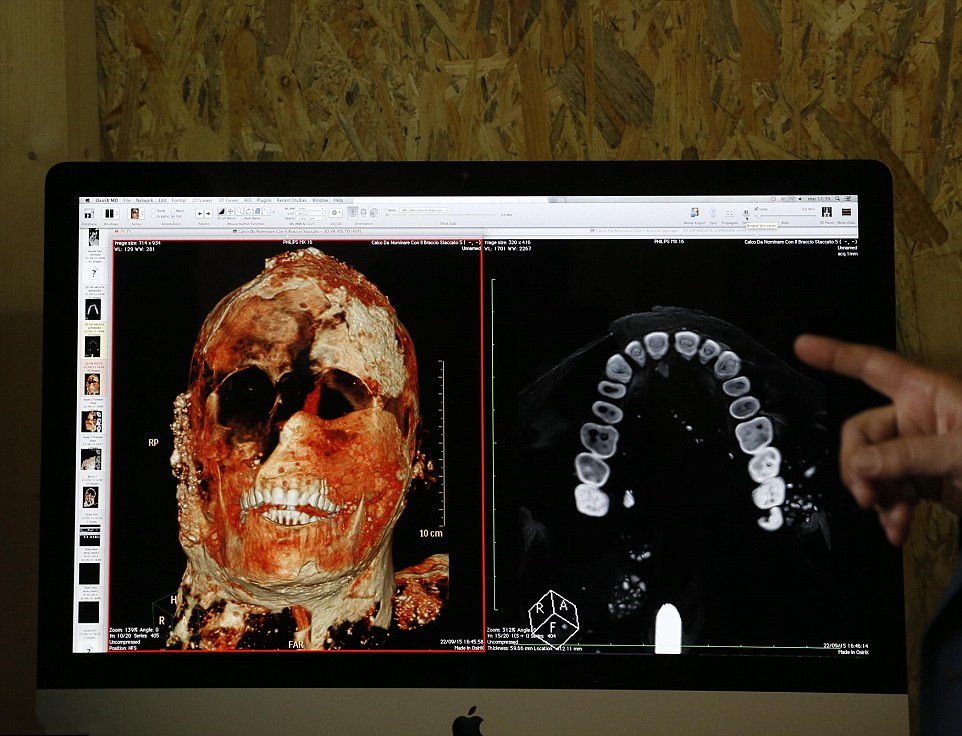Click the orientation cube in right viewer
Image resolution: width=962 pixels, height=736 pixels.
pos(553,618)
